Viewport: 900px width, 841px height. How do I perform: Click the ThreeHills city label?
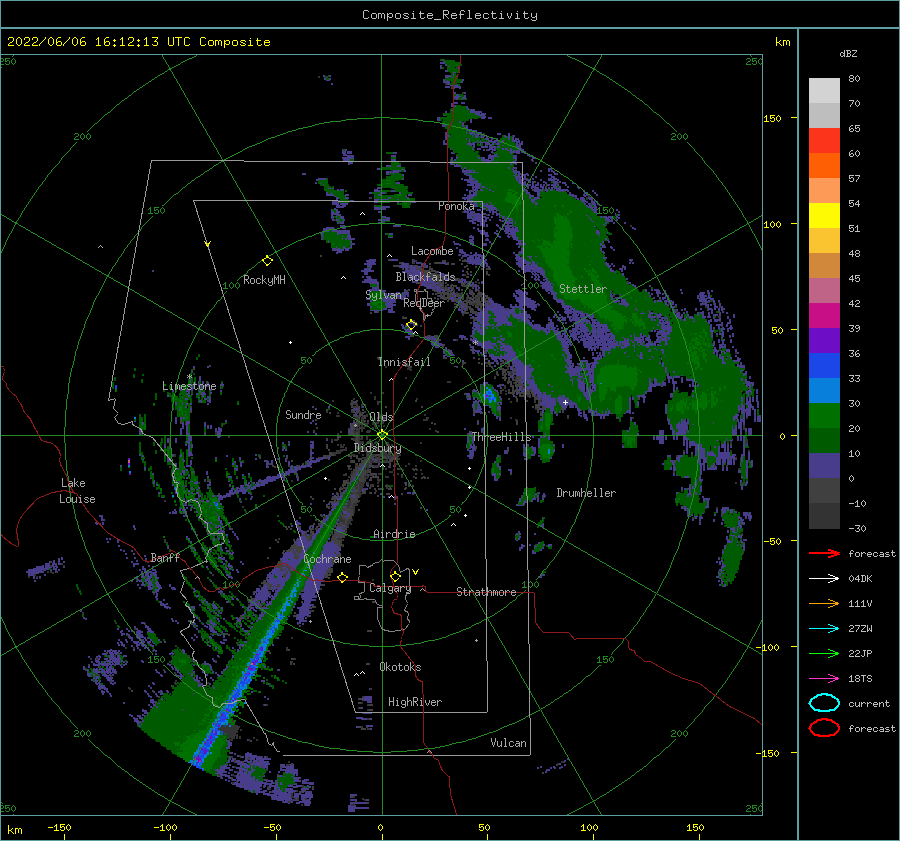501,437
